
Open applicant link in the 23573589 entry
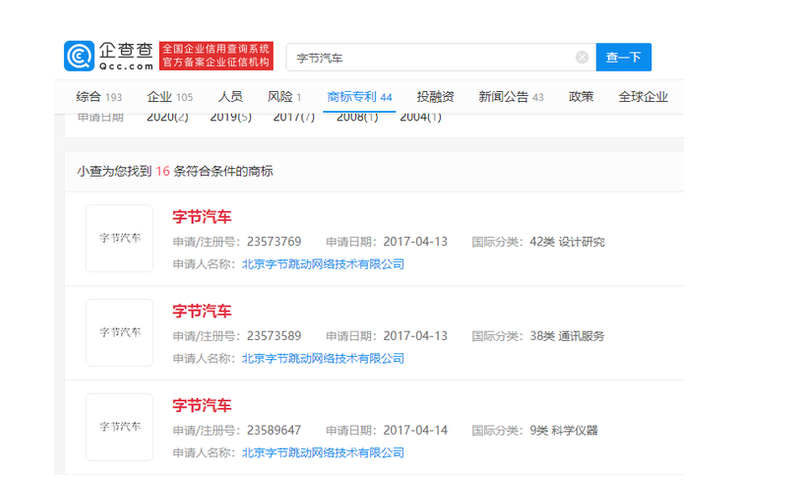coord(323,359)
